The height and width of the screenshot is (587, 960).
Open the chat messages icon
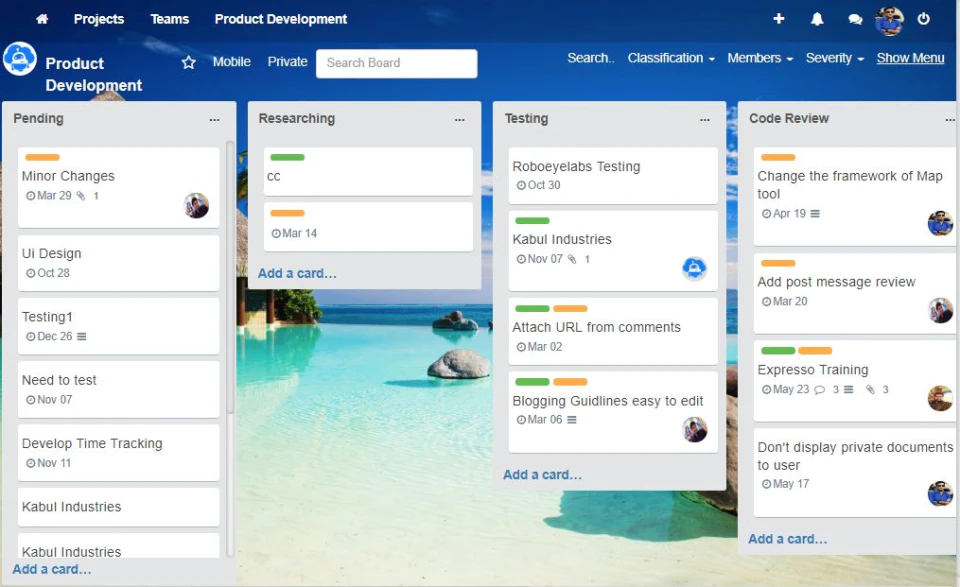pos(855,20)
